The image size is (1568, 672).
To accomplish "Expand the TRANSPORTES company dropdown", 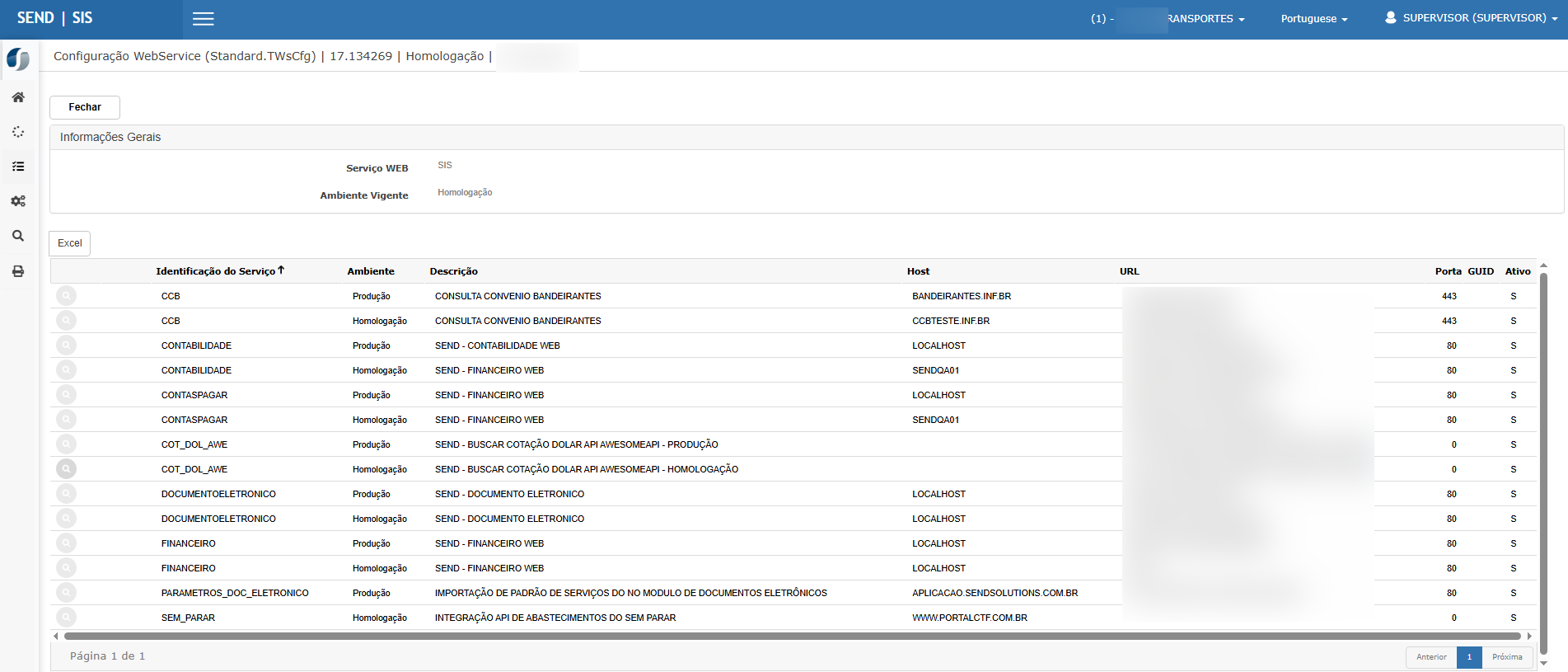I will coord(1205,19).
